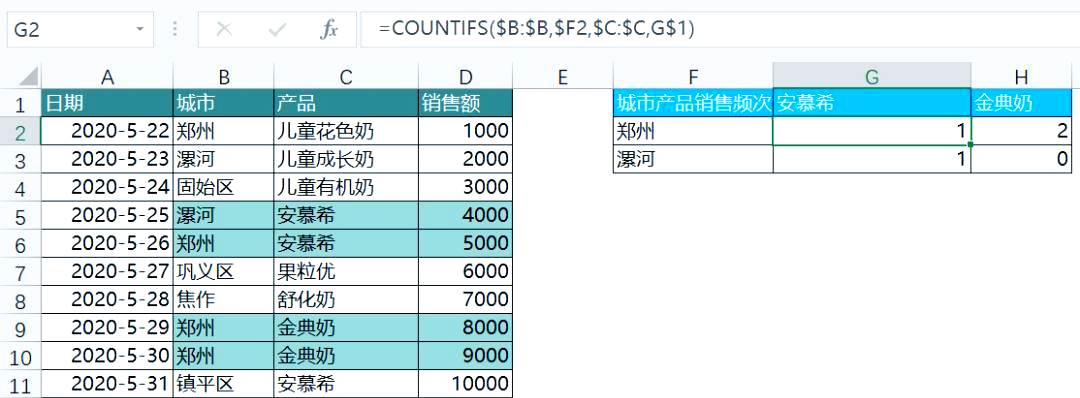Screen dimensions: 1080x398
Task: Click cell with date 2020-5-31
Action: [107, 384]
